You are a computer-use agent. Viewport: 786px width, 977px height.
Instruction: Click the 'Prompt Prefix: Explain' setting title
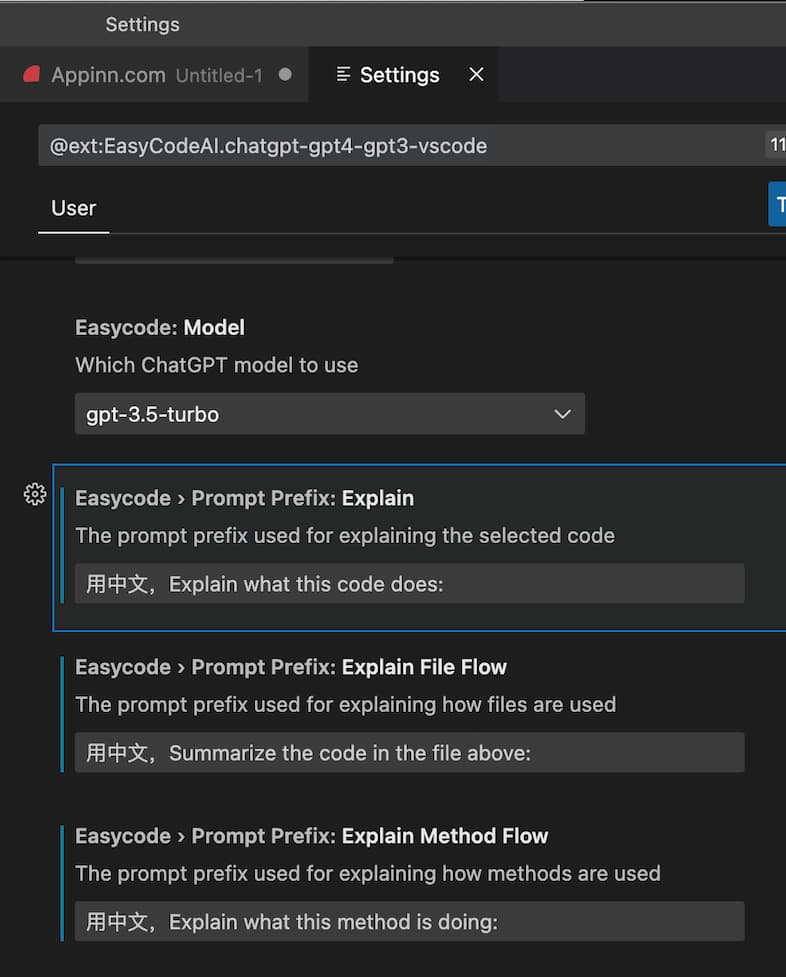tap(244, 498)
